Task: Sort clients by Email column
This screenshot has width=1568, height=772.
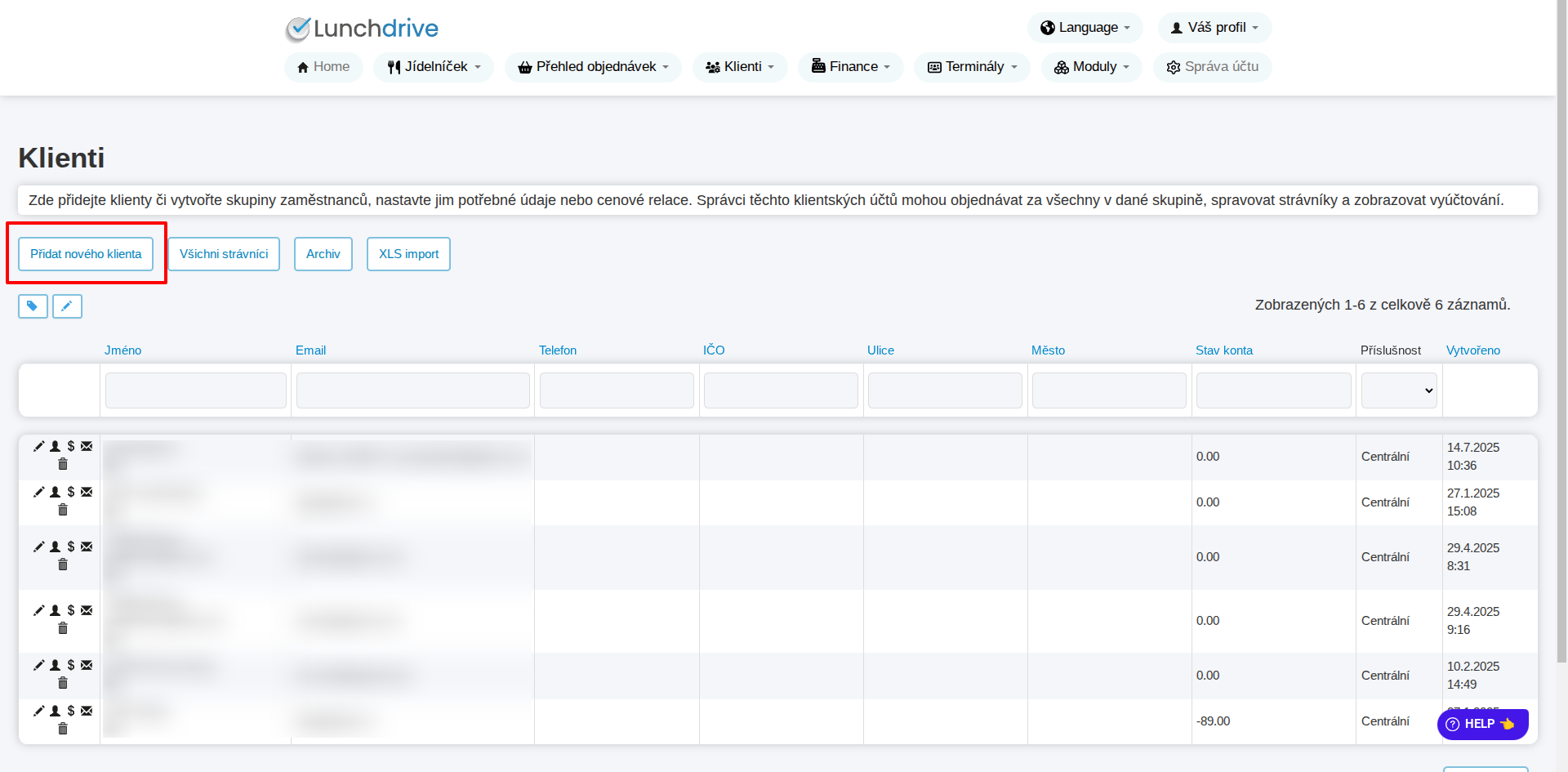Action: (x=310, y=350)
